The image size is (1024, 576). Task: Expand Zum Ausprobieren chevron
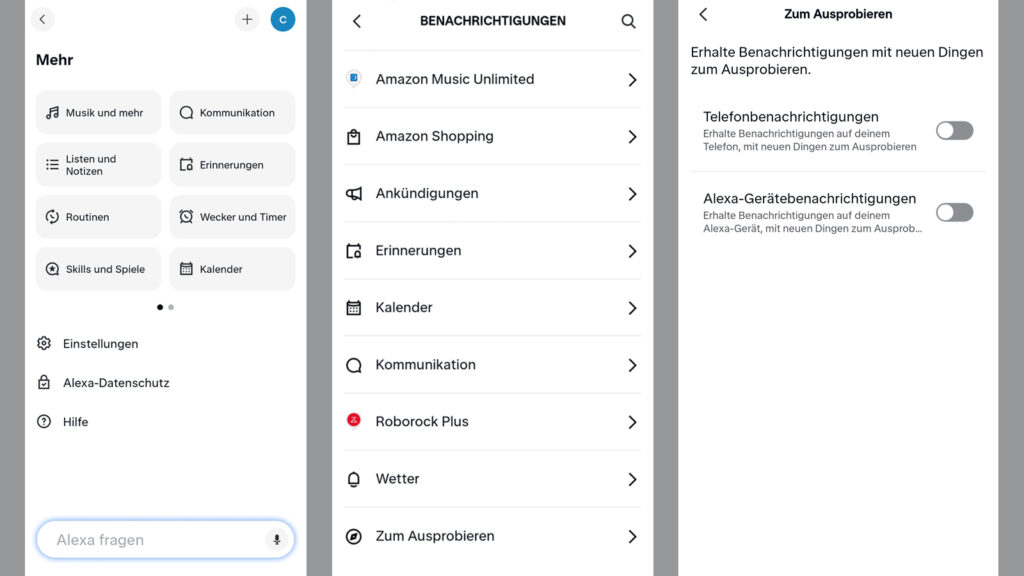click(632, 536)
